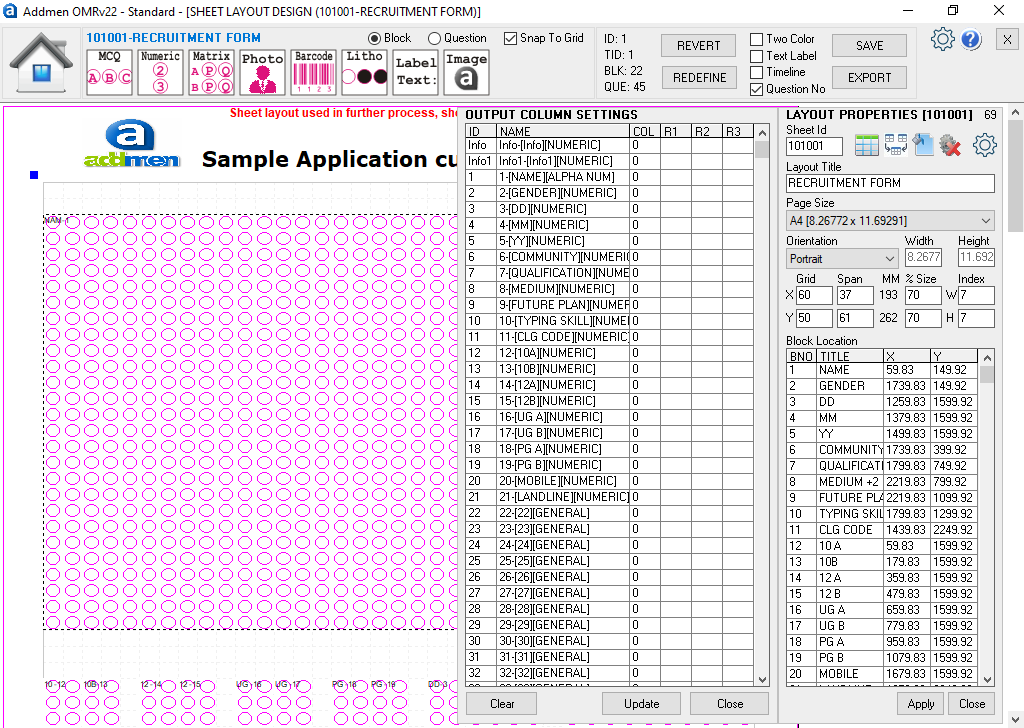Select the Image insert tool
Screen dimensions: 1024x728
coord(466,72)
